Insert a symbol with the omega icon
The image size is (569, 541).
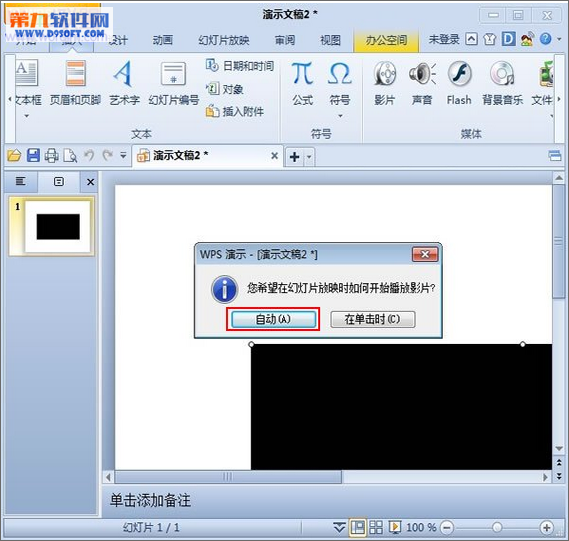tap(340, 83)
